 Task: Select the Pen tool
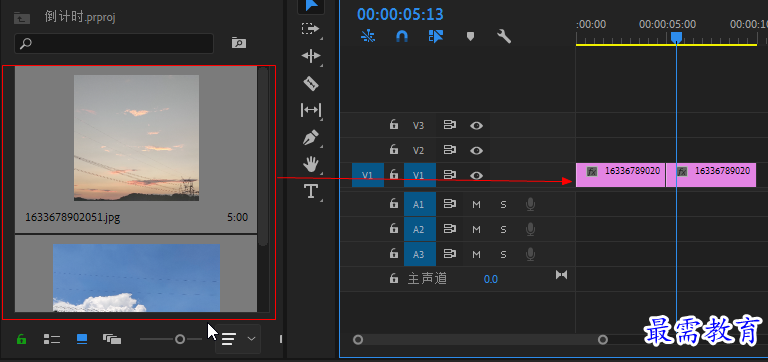[x=311, y=137]
